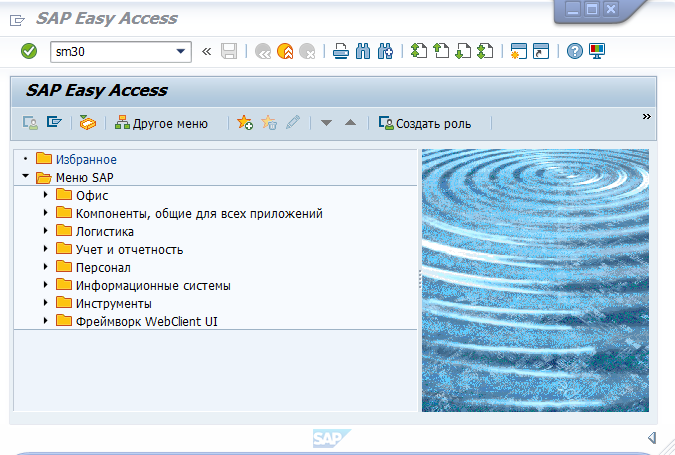Viewport: 675px width, 455px height.
Task: Click the Find binoculars icon
Action: pyautogui.click(x=362, y=51)
